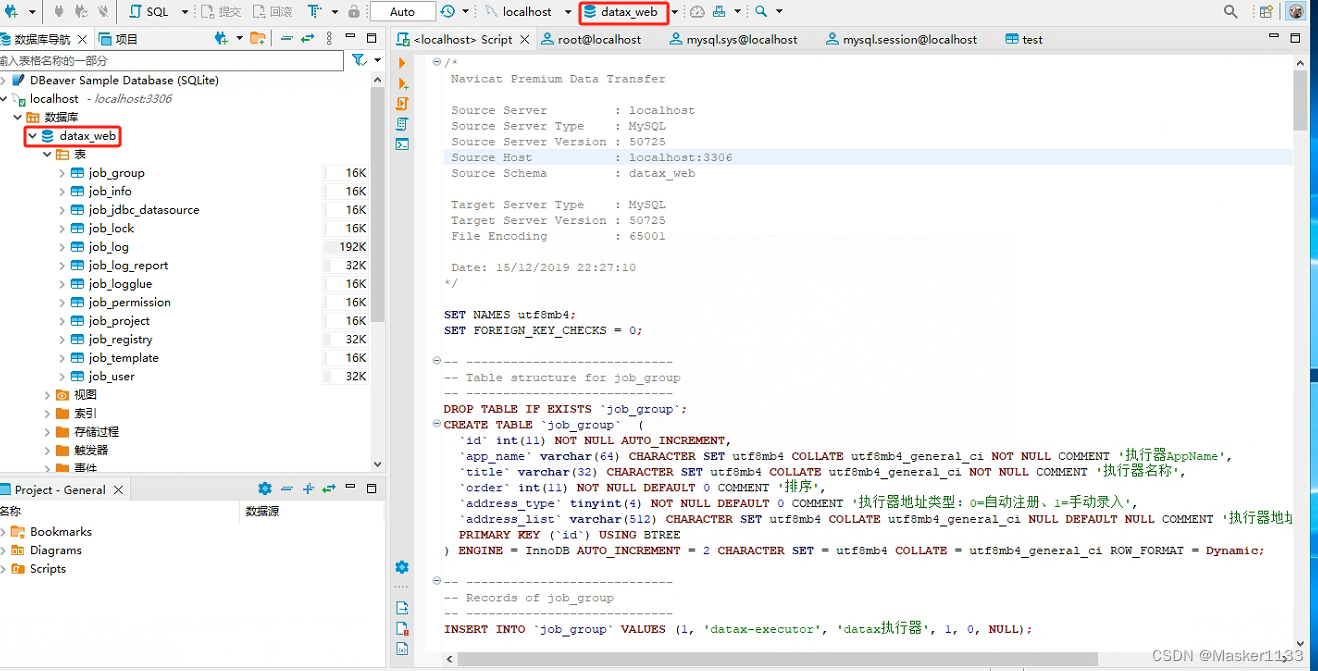The image size is (1318, 671).
Task: Click open SQL console icon in editor sidebar
Action: click(x=402, y=144)
